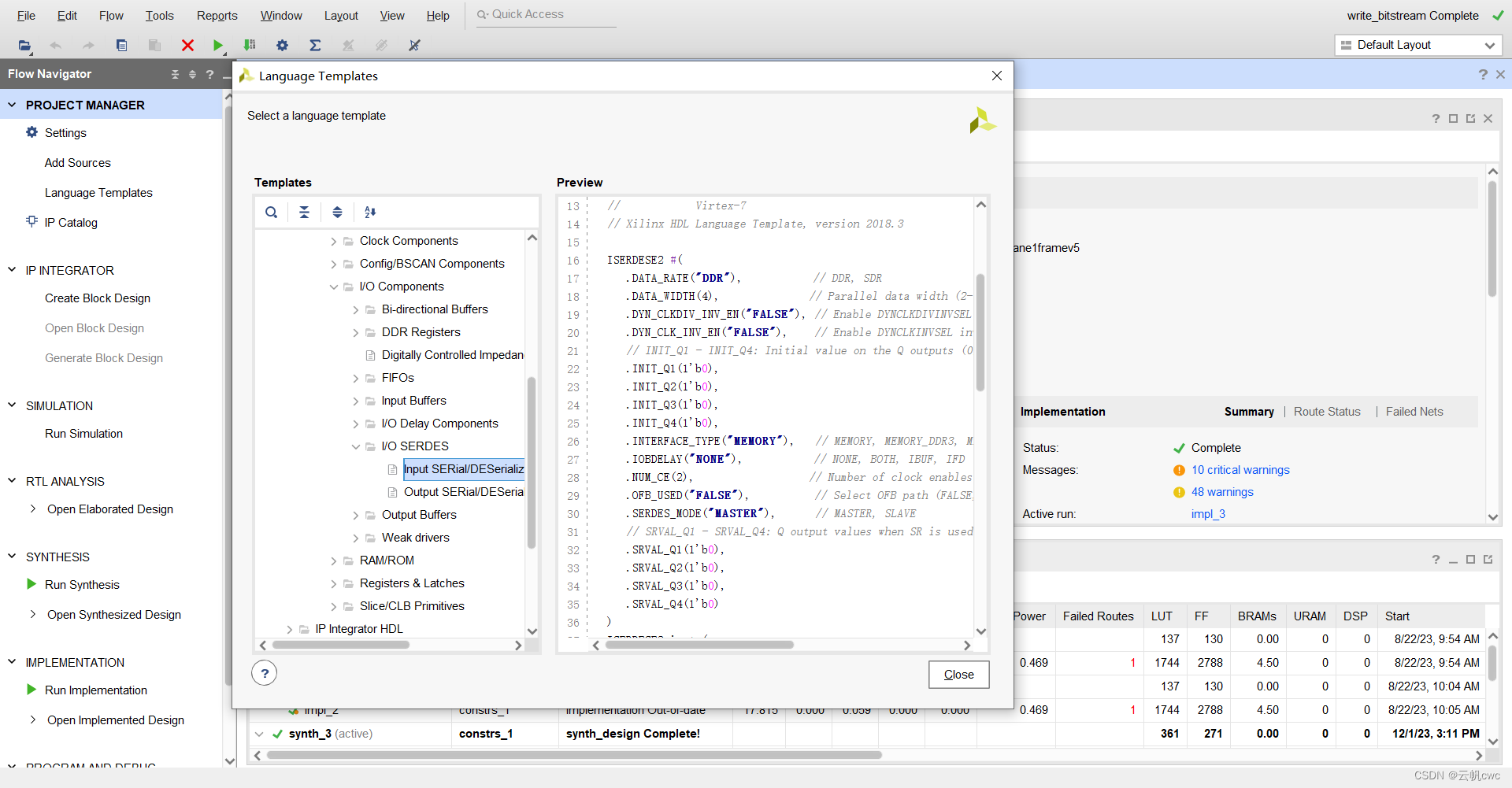The width and height of the screenshot is (1512, 788).
Task: Click the Undo arrow in main toolbar
Action: pos(55,46)
